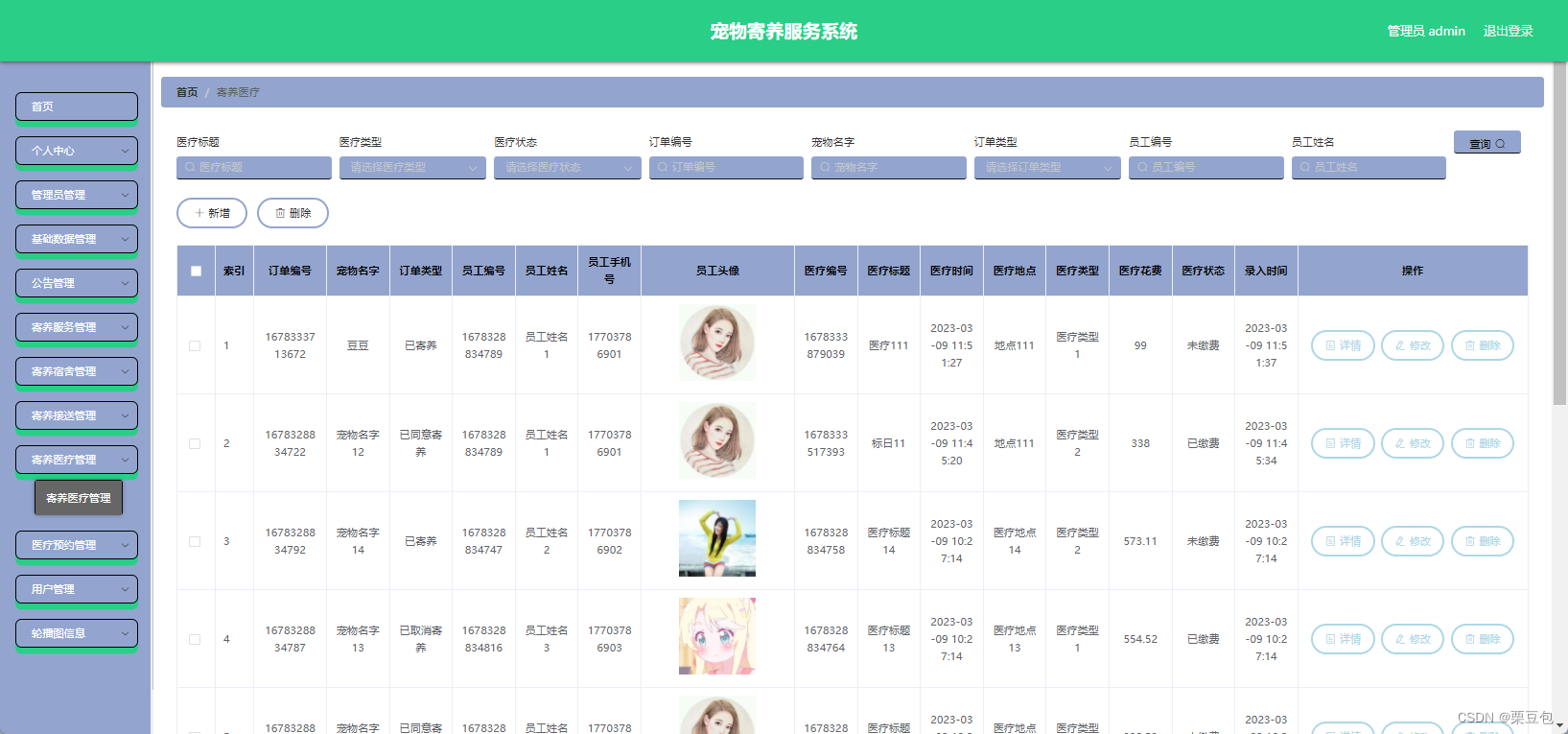This screenshot has height=734, width=1568.
Task: Go to 首页 in sidebar
Action: pos(77,107)
